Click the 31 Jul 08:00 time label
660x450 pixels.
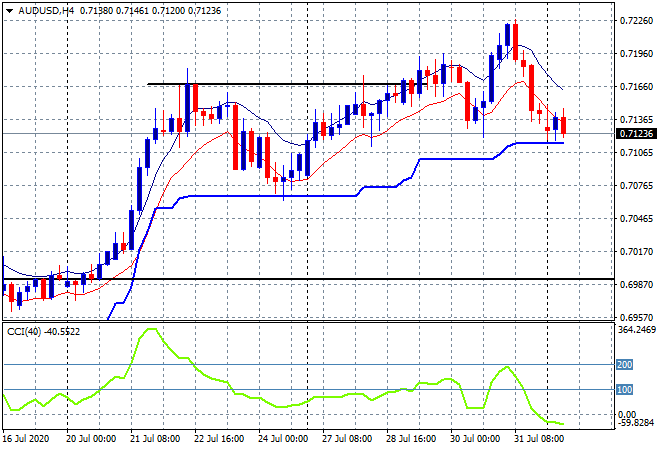pyautogui.click(x=539, y=439)
